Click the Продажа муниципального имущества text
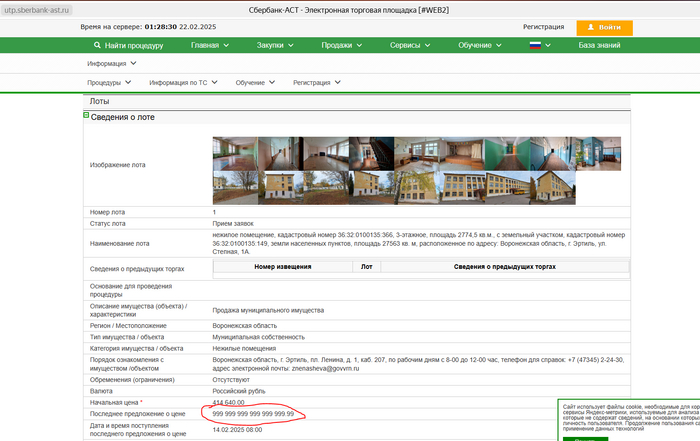The height and width of the screenshot is (441, 700). [x=268, y=310]
